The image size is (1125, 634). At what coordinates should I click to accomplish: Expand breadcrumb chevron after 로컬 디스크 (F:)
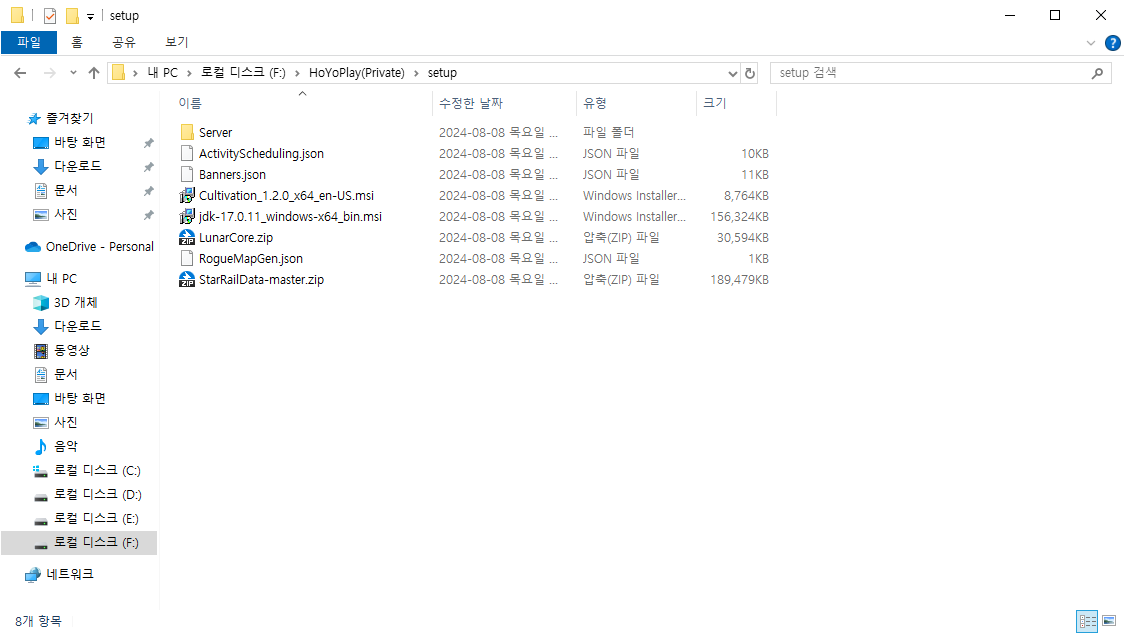coord(297,73)
